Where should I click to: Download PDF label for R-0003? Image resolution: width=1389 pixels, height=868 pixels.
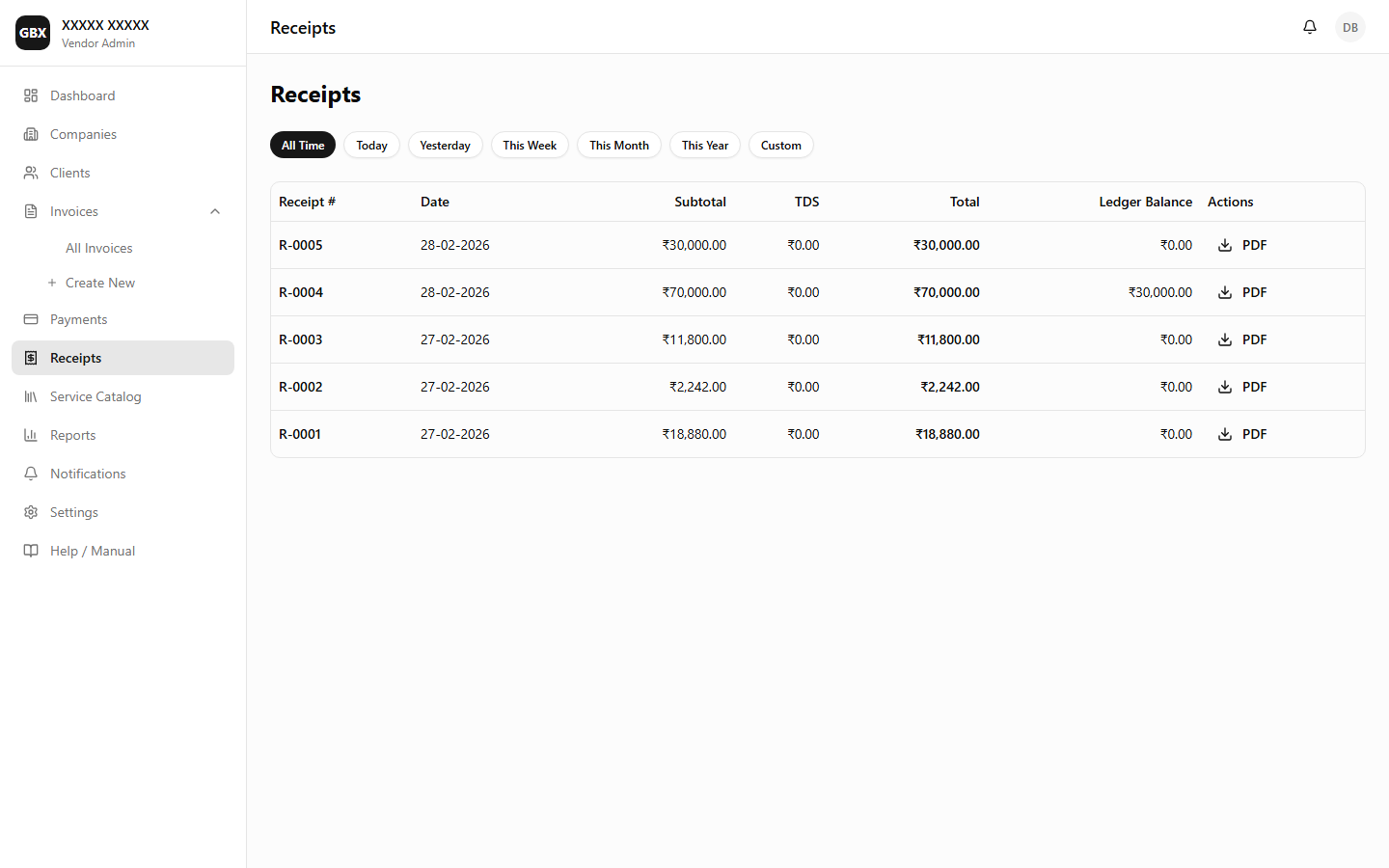(x=1254, y=339)
